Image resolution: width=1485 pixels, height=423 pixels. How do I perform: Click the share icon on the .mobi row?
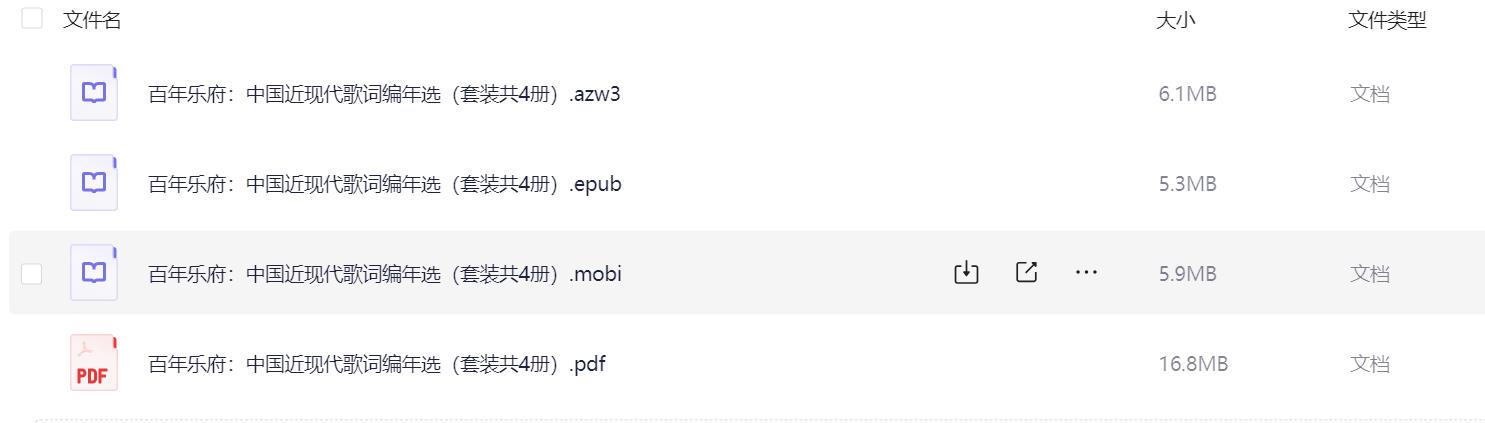pyautogui.click(x=1026, y=272)
